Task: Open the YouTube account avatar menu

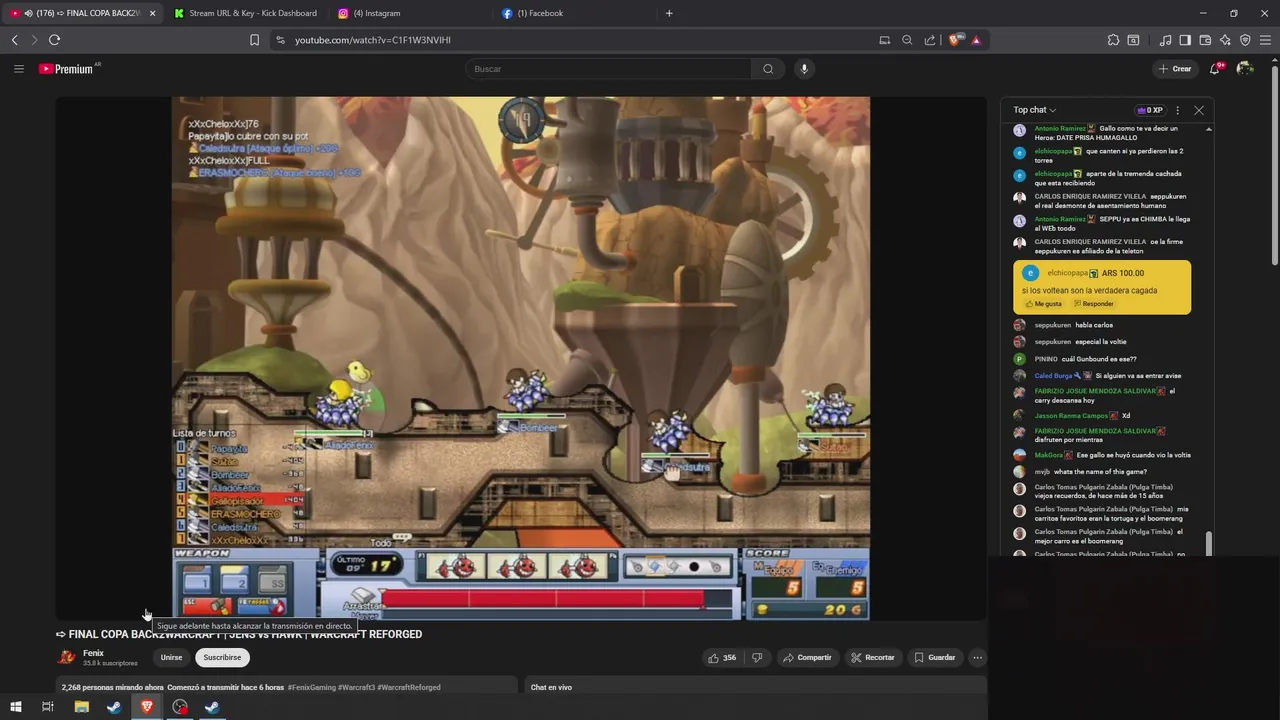Action: click(1245, 69)
